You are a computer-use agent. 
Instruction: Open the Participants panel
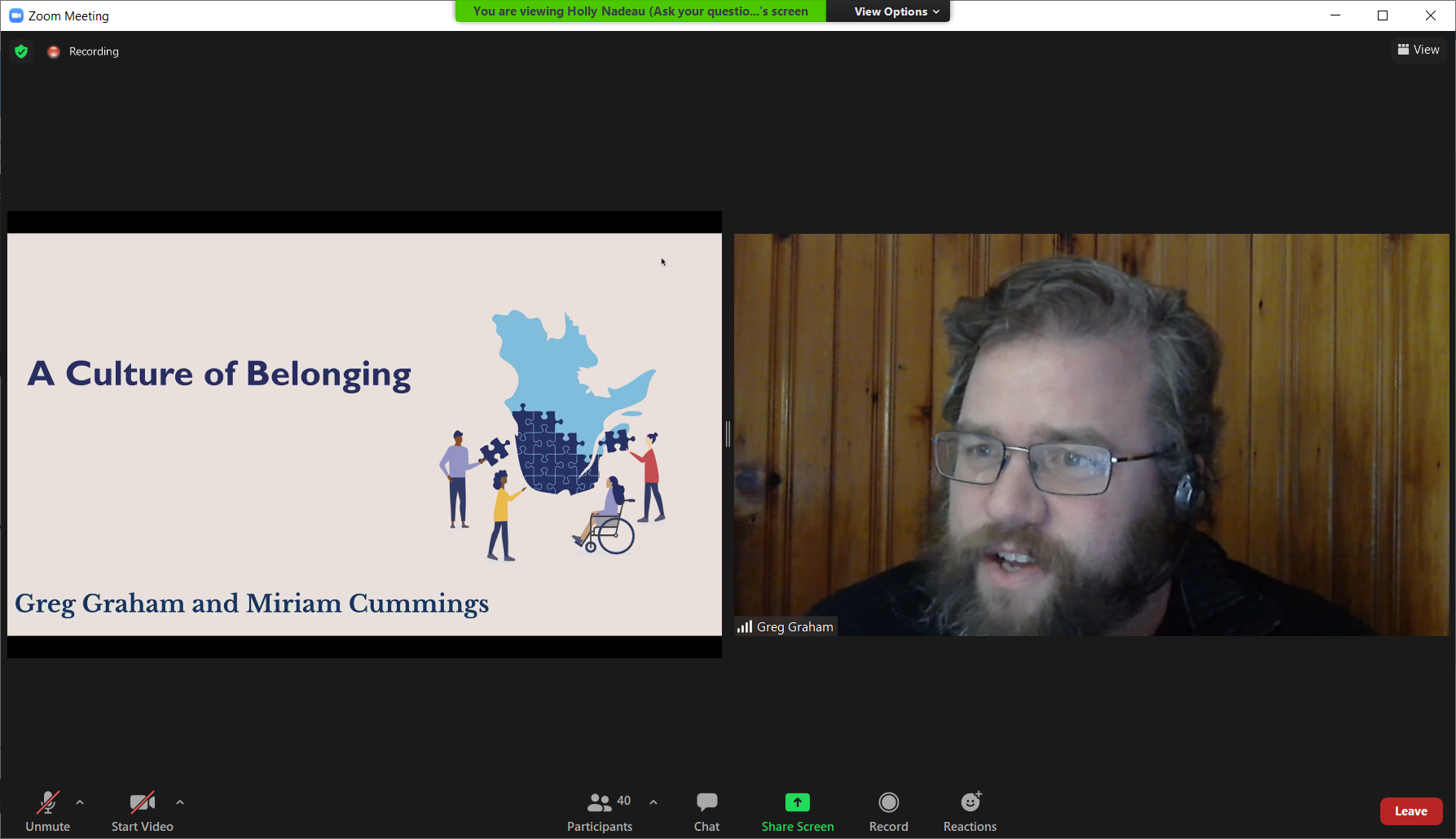[x=600, y=811]
